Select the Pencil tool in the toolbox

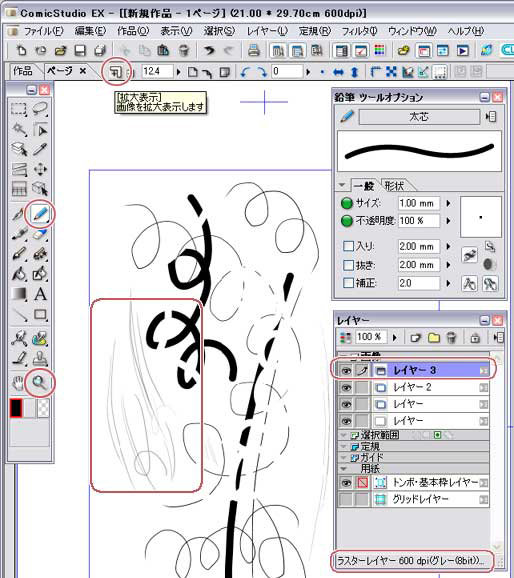pos(40,214)
